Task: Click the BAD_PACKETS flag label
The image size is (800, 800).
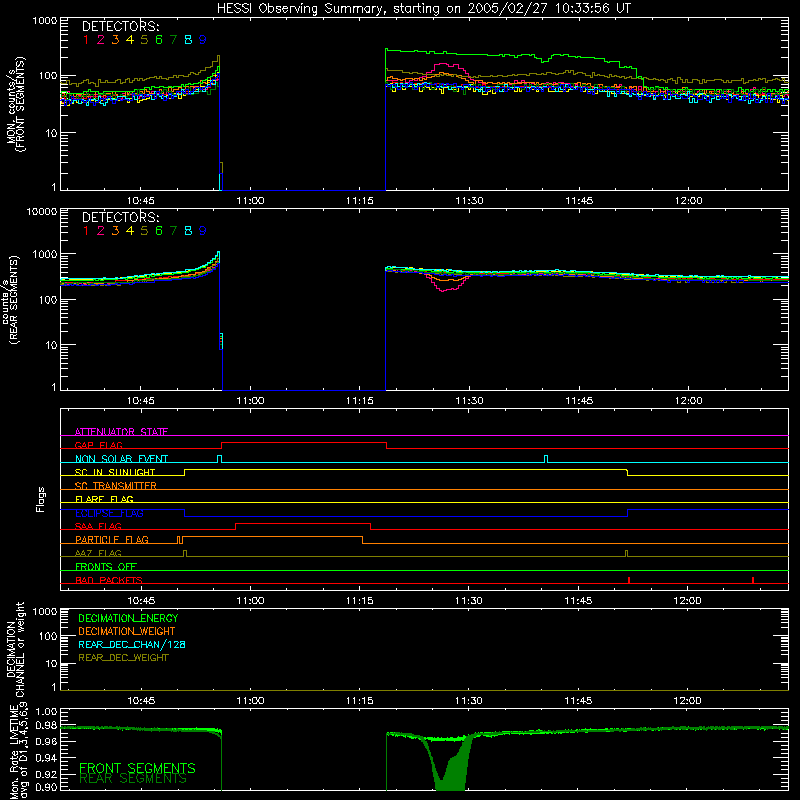Action: pos(109,580)
